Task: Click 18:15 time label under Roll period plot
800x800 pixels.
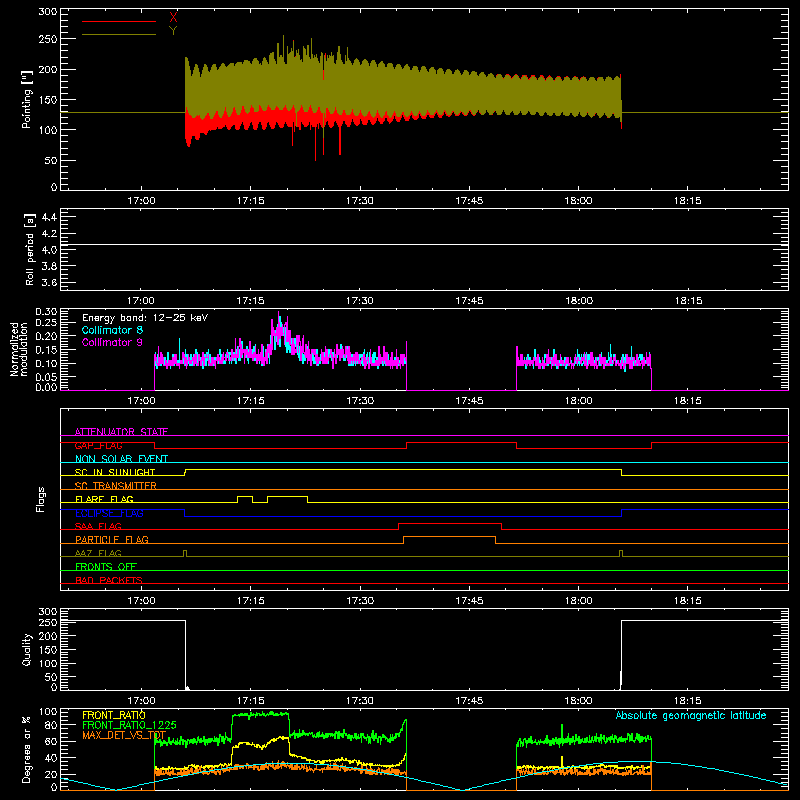Action: [688, 301]
